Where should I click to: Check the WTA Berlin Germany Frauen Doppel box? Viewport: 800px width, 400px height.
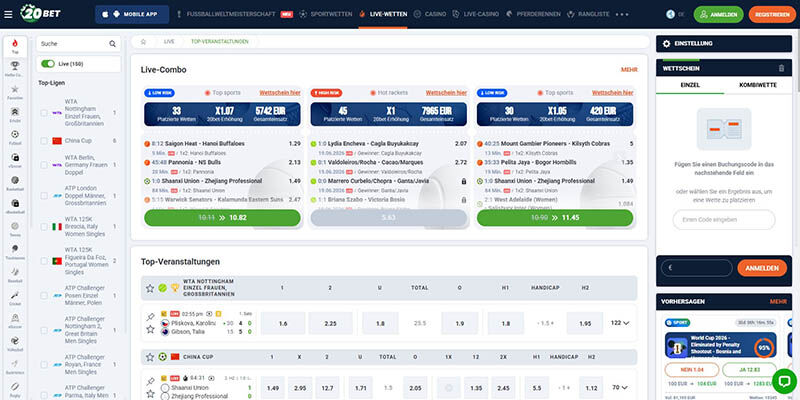[x=44, y=165]
